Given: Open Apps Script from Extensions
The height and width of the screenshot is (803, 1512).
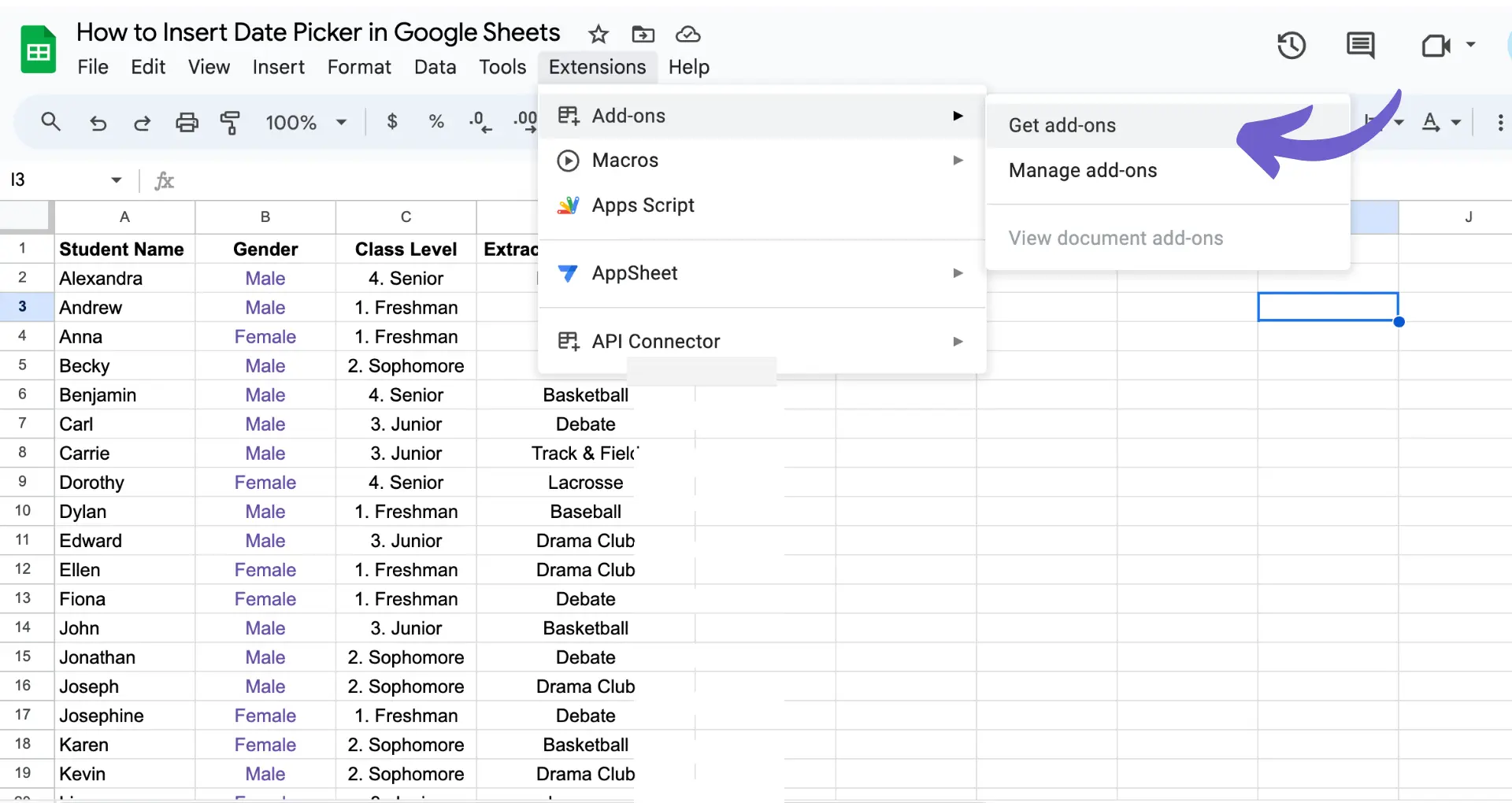Looking at the screenshot, I should [762, 205].
